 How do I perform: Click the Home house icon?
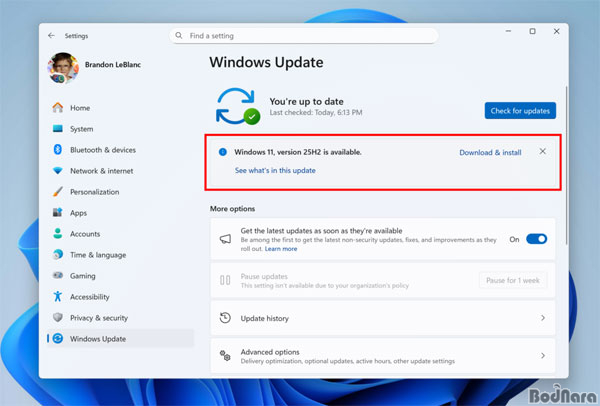58,108
